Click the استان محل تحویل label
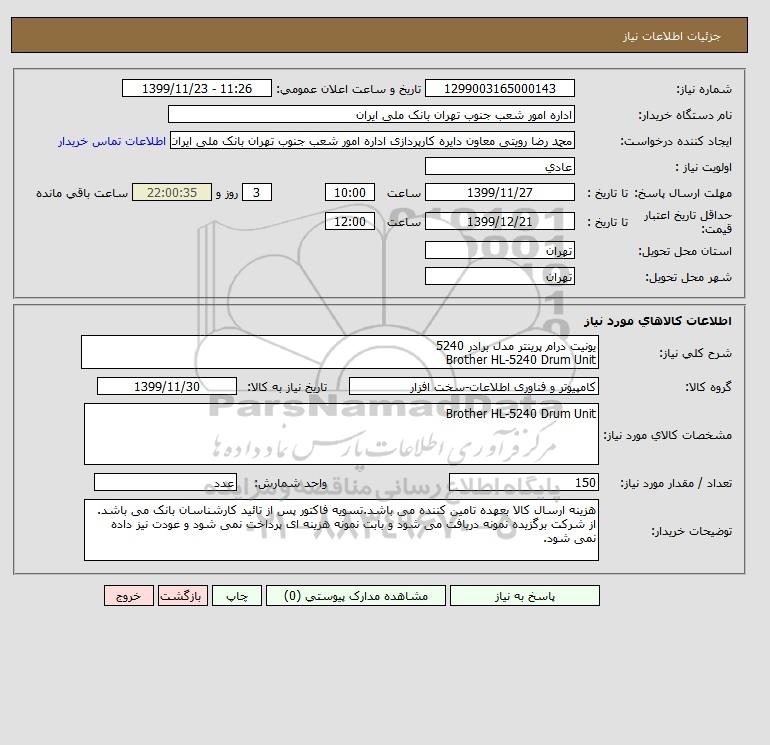Screen dimensions: 770x745 685,251
